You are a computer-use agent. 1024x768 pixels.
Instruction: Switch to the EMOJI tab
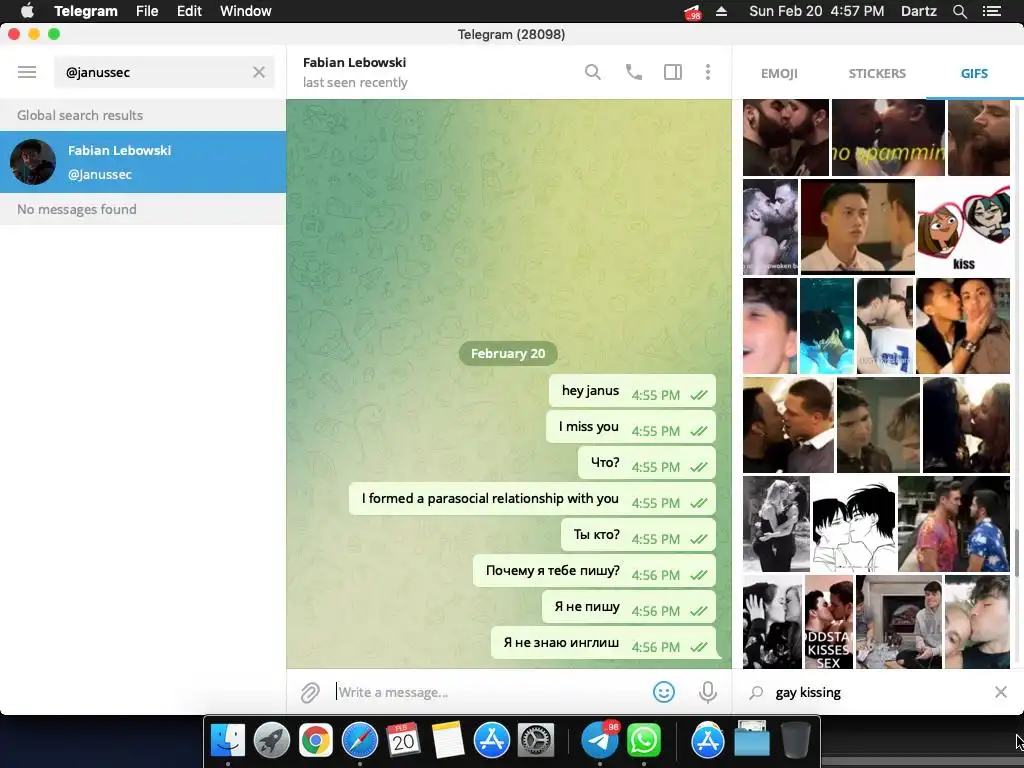click(x=779, y=73)
